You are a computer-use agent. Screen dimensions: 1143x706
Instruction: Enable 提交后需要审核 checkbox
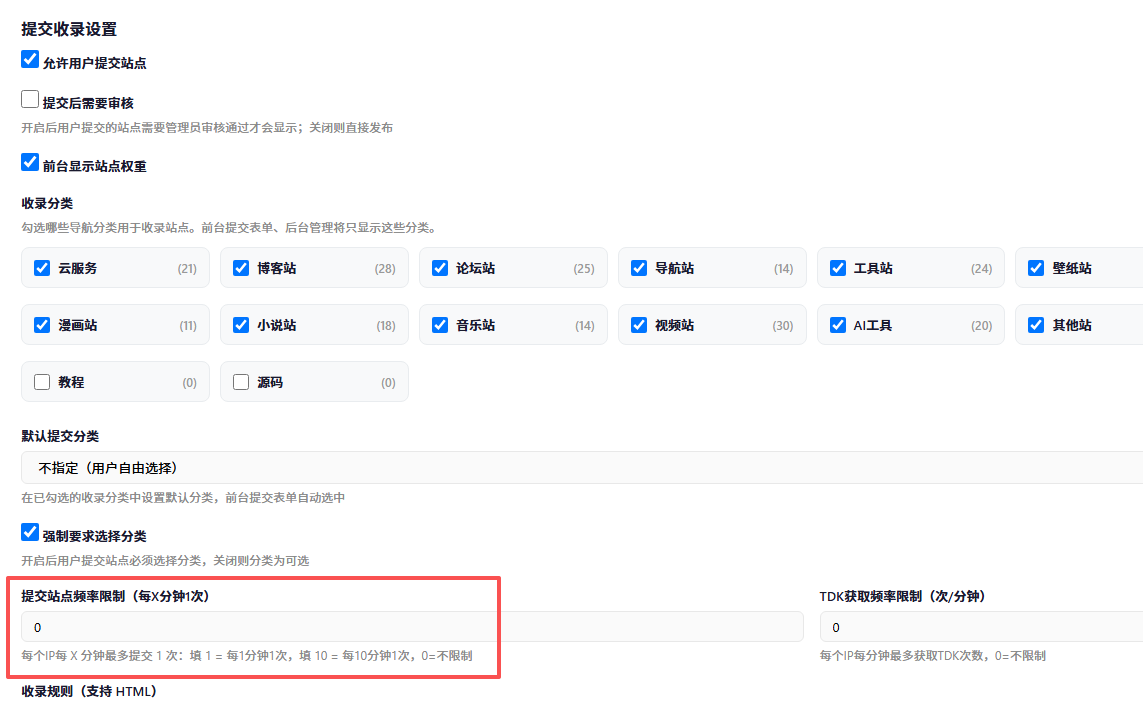coord(30,99)
